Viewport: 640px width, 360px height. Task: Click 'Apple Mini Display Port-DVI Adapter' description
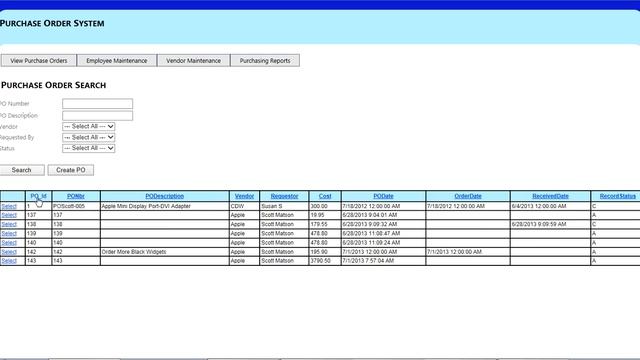click(146, 207)
